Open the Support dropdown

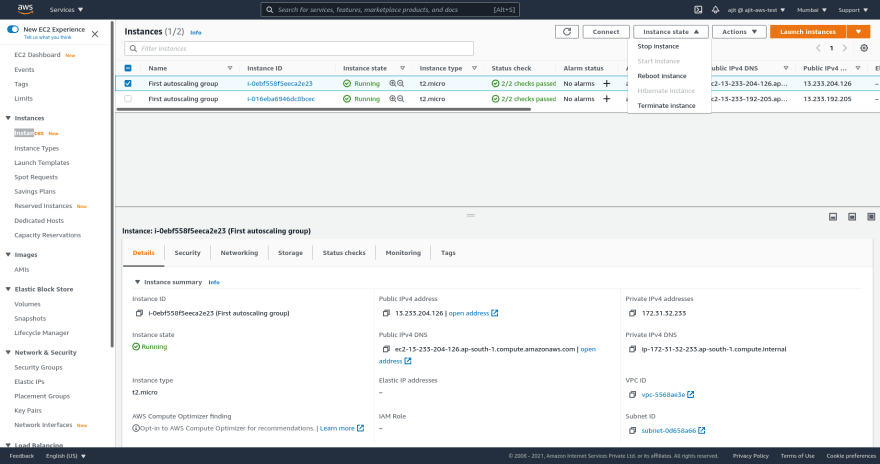point(853,10)
